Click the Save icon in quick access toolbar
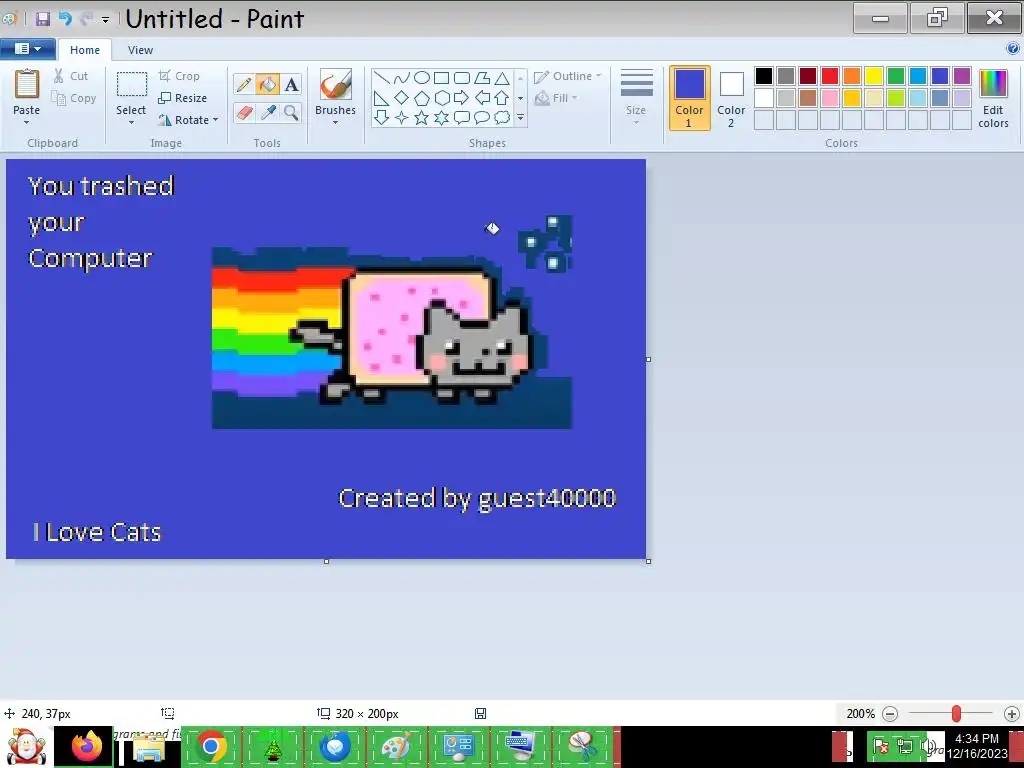Viewport: 1024px width, 768px height. tap(43, 18)
